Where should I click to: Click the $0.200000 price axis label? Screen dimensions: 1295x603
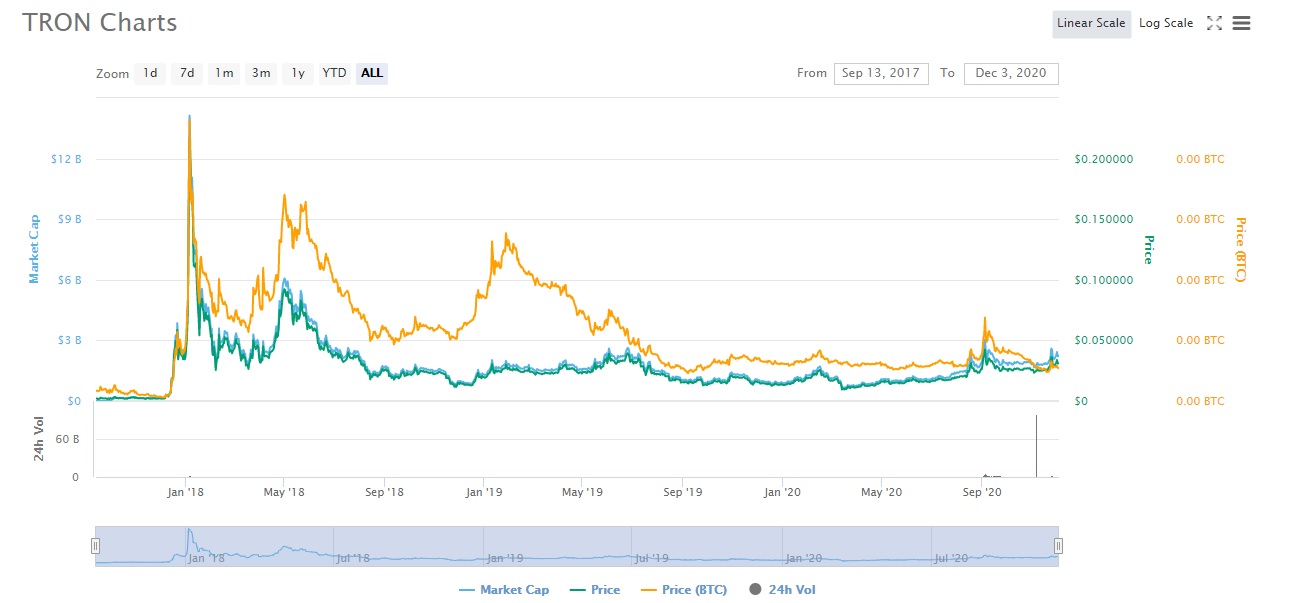point(1104,159)
